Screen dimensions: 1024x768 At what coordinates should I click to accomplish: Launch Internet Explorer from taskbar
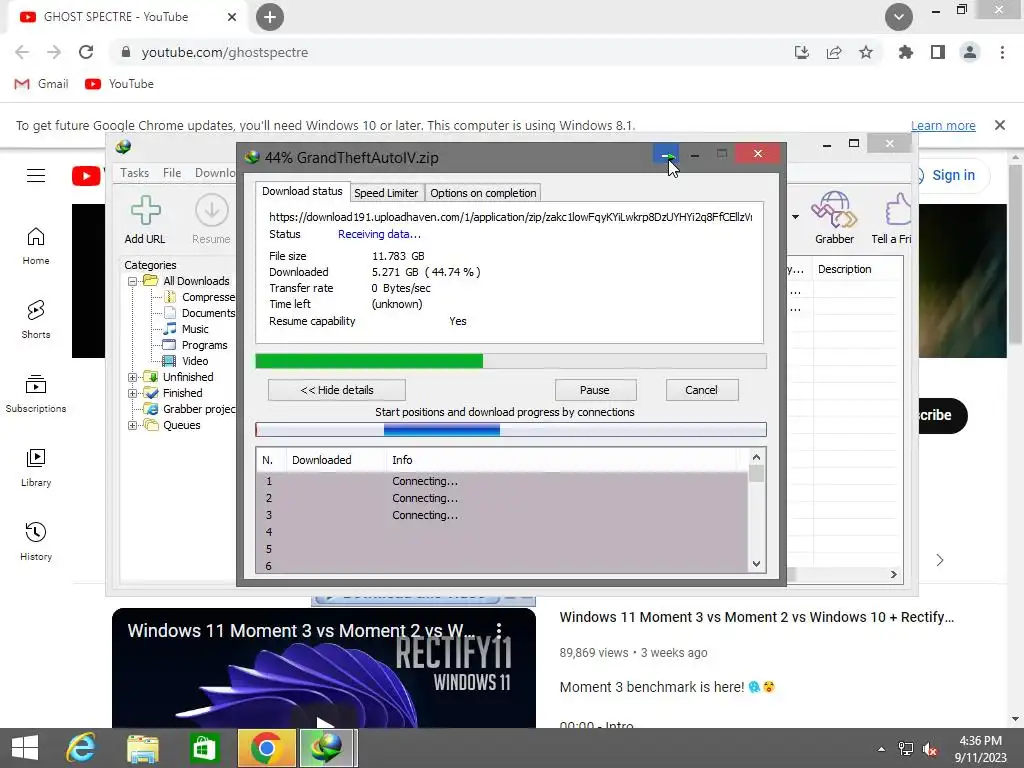[81, 748]
